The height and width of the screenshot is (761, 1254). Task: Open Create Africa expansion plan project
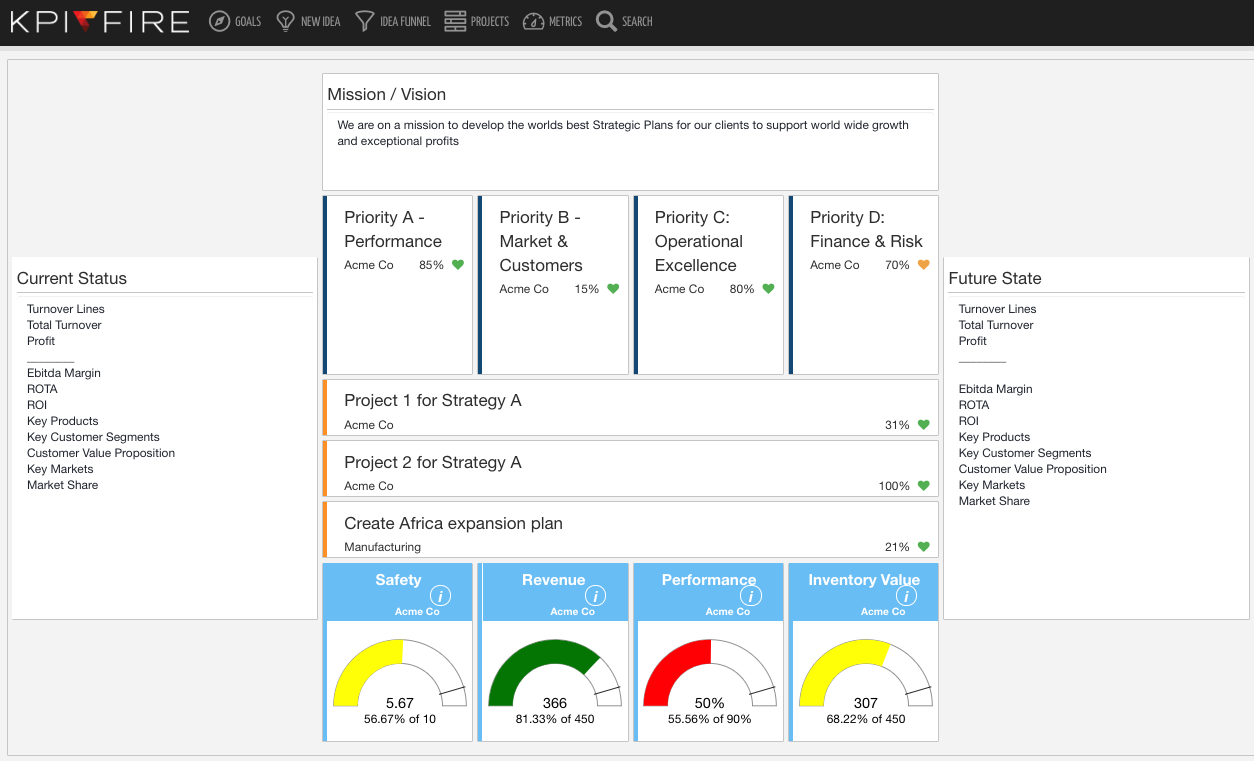click(453, 523)
